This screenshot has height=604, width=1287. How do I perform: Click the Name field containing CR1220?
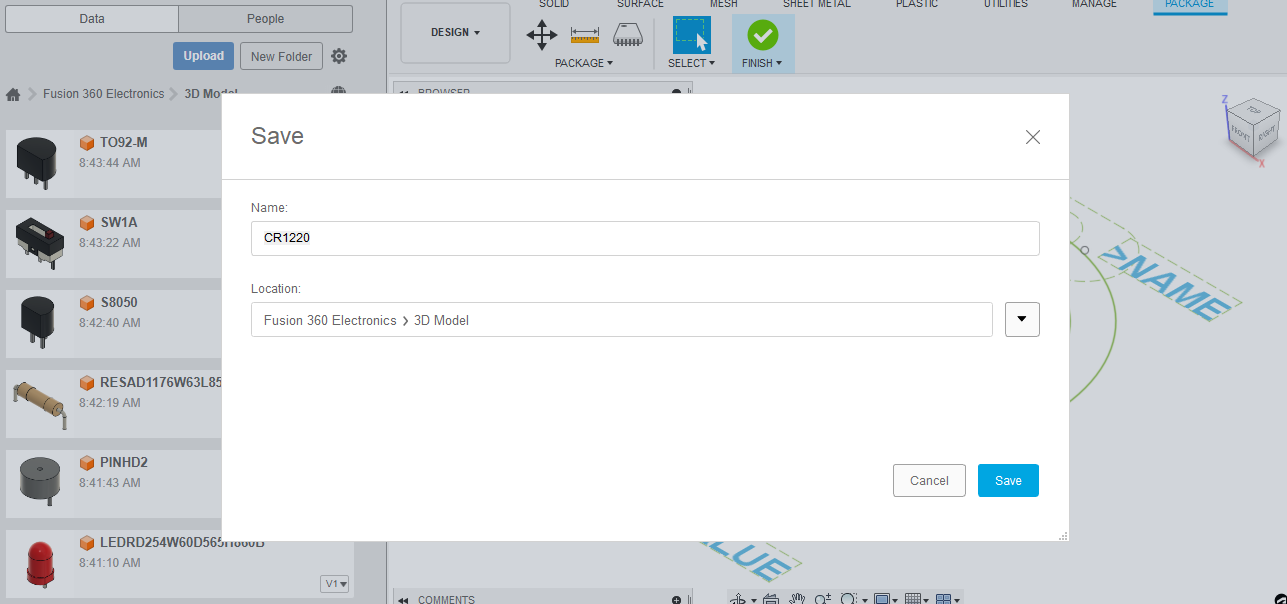(645, 238)
